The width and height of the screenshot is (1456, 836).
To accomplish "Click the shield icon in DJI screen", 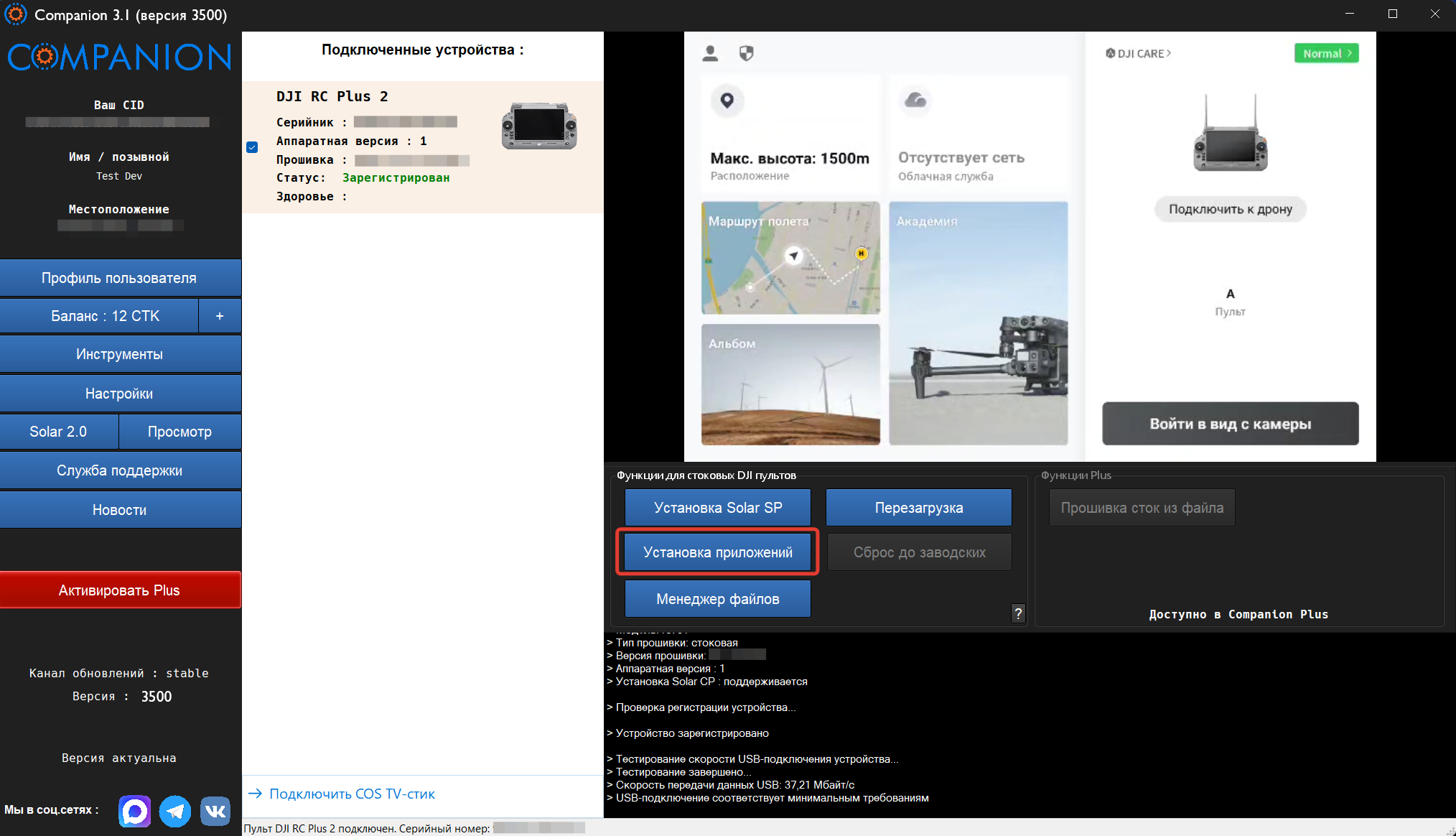I will coord(747,53).
